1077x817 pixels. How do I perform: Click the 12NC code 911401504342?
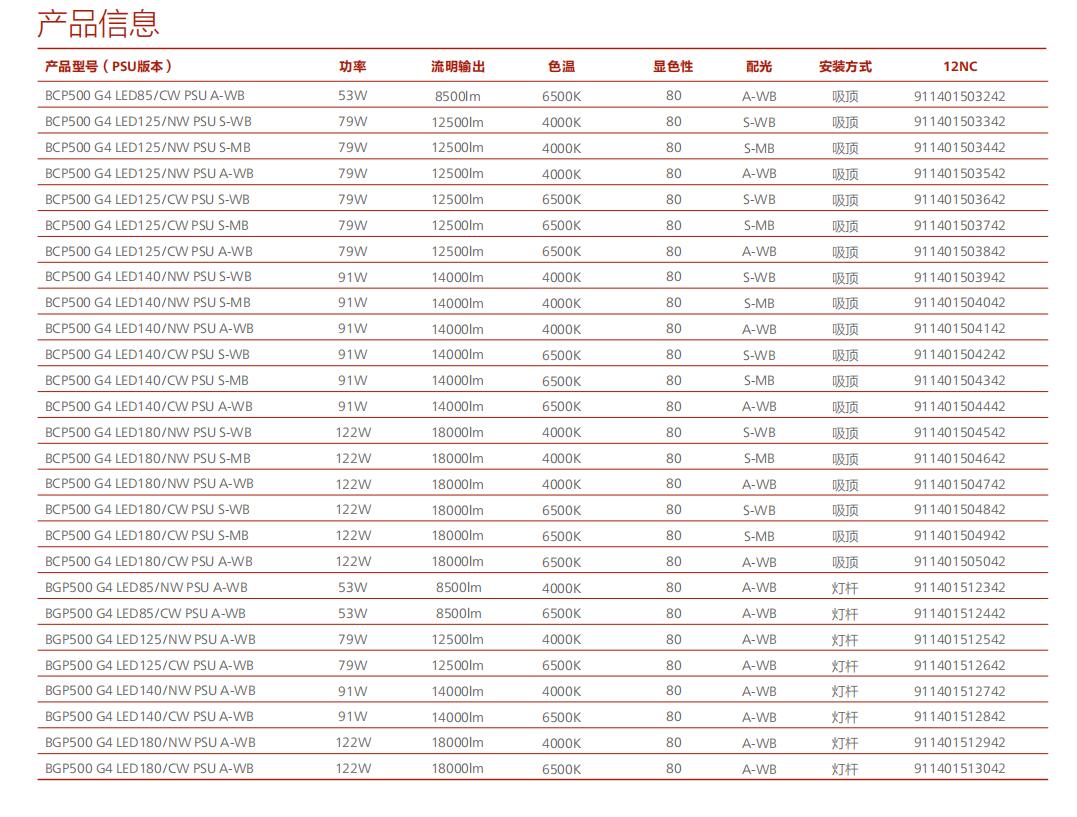[959, 381]
